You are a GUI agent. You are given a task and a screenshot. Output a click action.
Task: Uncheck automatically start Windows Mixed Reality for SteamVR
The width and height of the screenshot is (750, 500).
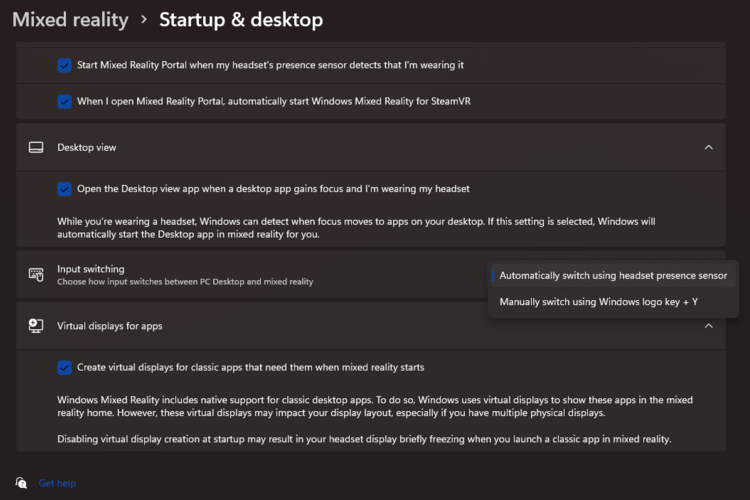coord(65,101)
